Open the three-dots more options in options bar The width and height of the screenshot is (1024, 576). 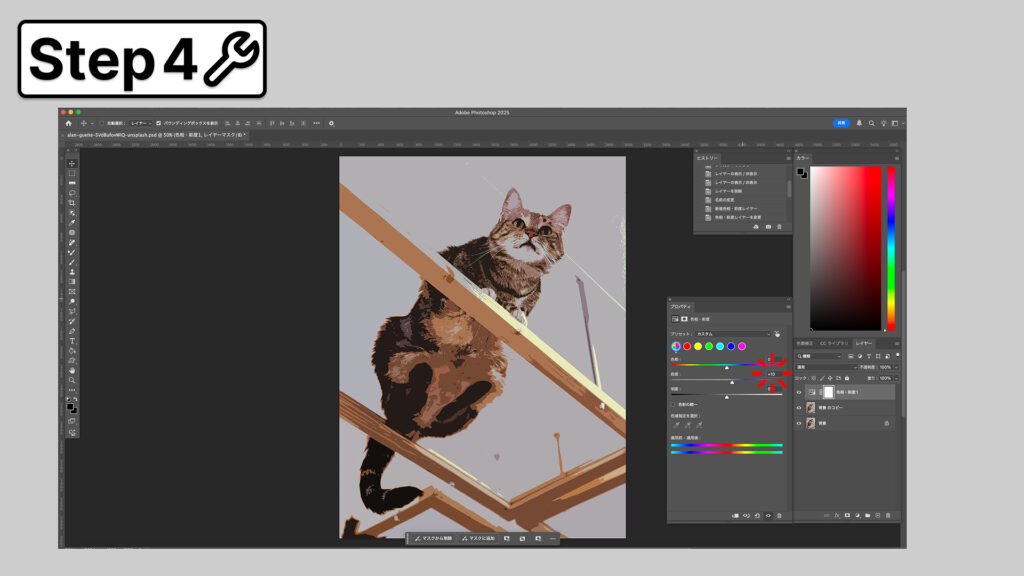(317, 123)
